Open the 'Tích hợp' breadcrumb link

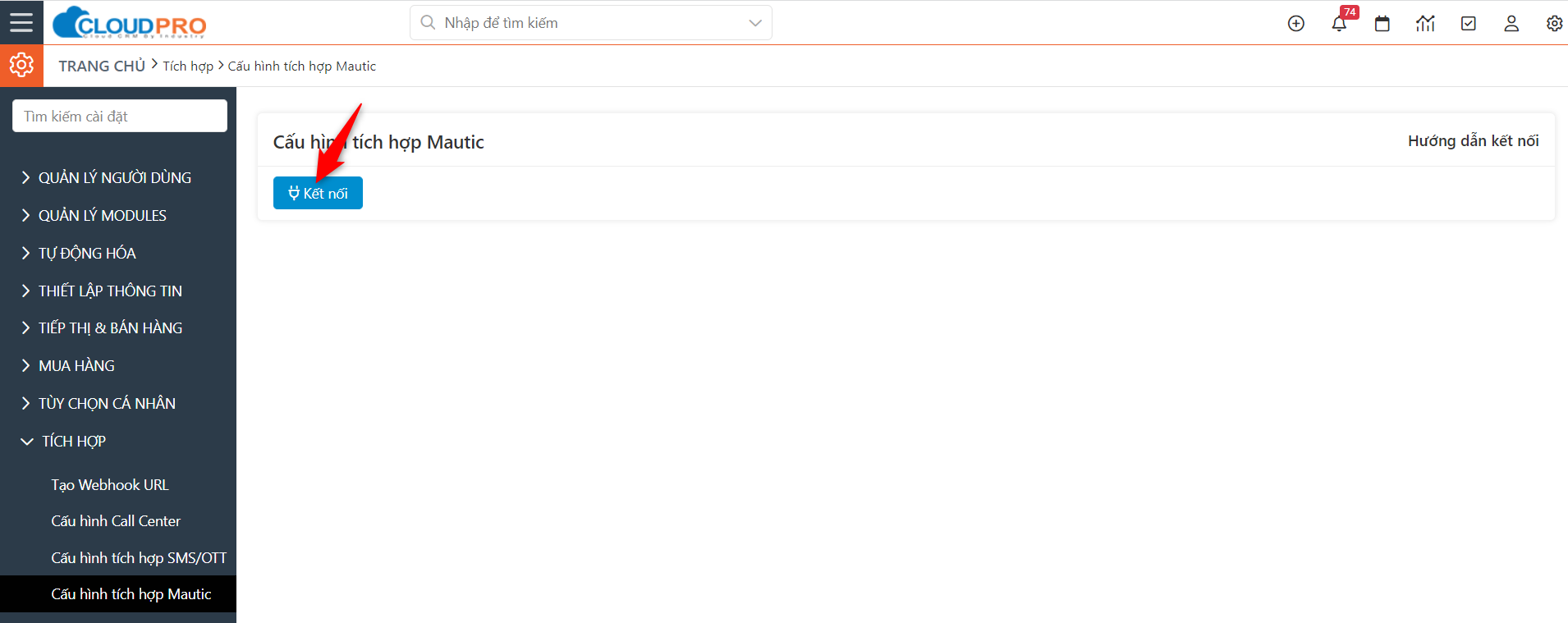tap(188, 66)
